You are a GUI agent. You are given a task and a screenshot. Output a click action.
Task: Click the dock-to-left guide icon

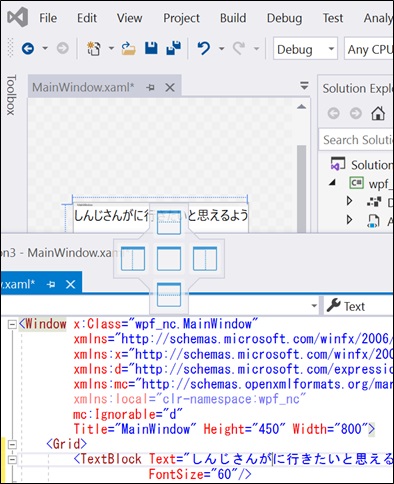pyautogui.click(x=133, y=258)
